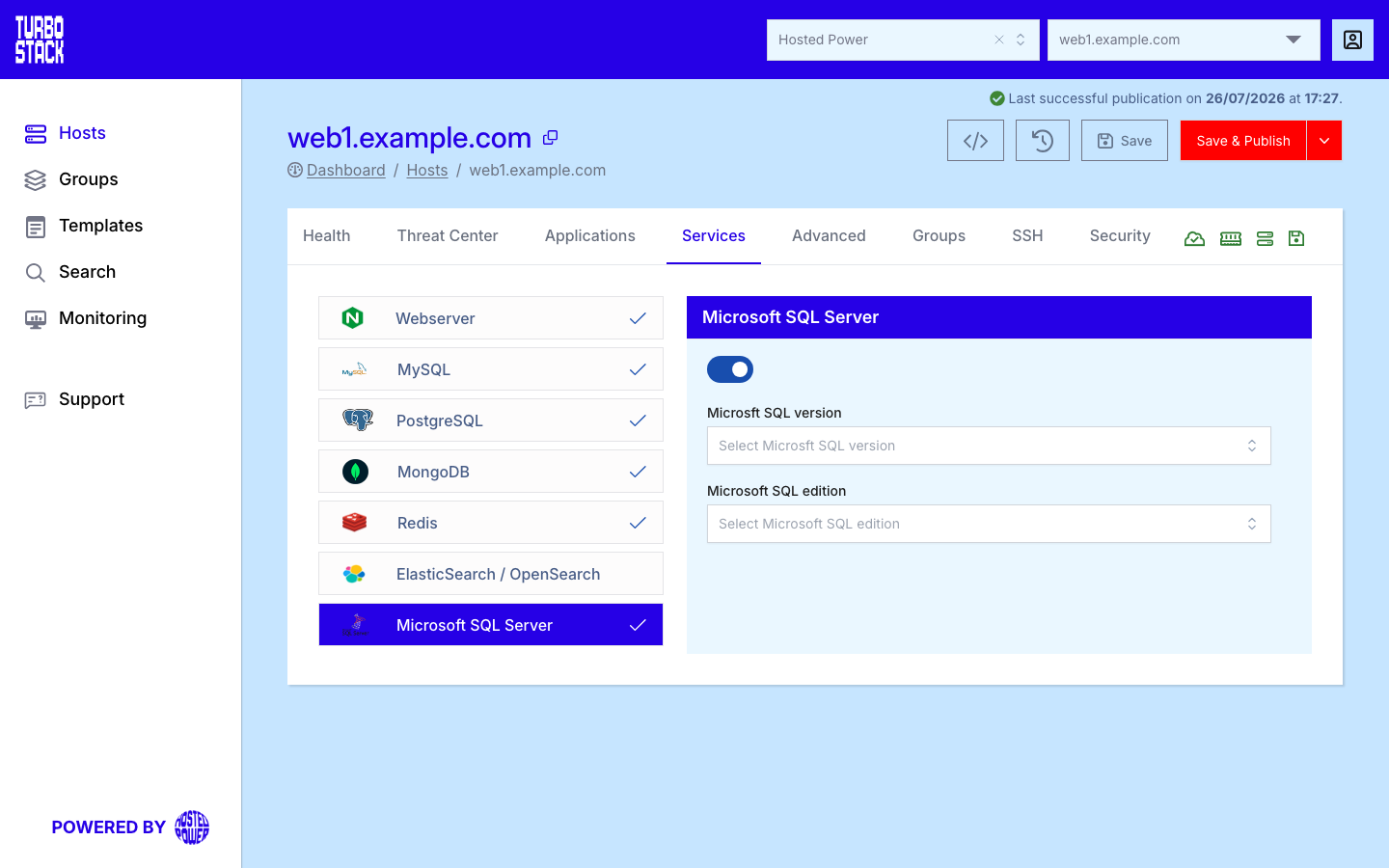The image size is (1389, 868).
Task: Click the 'Last successful publication' status text
Action: pos(1175,98)
